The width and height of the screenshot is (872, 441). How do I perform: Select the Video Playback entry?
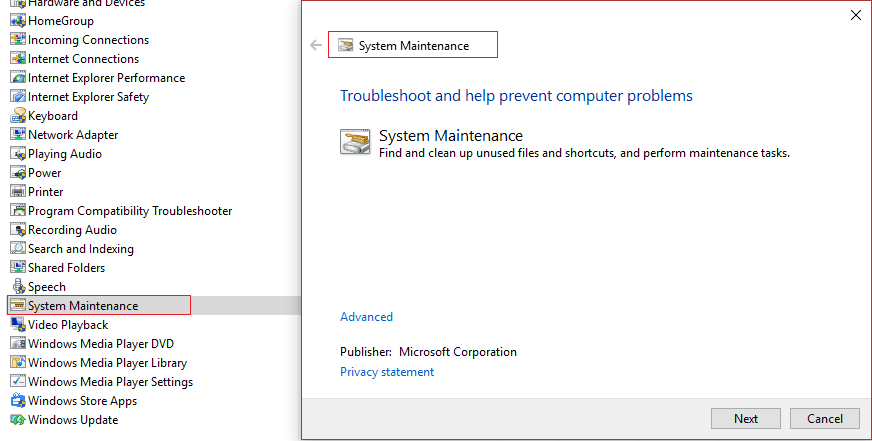68,325
